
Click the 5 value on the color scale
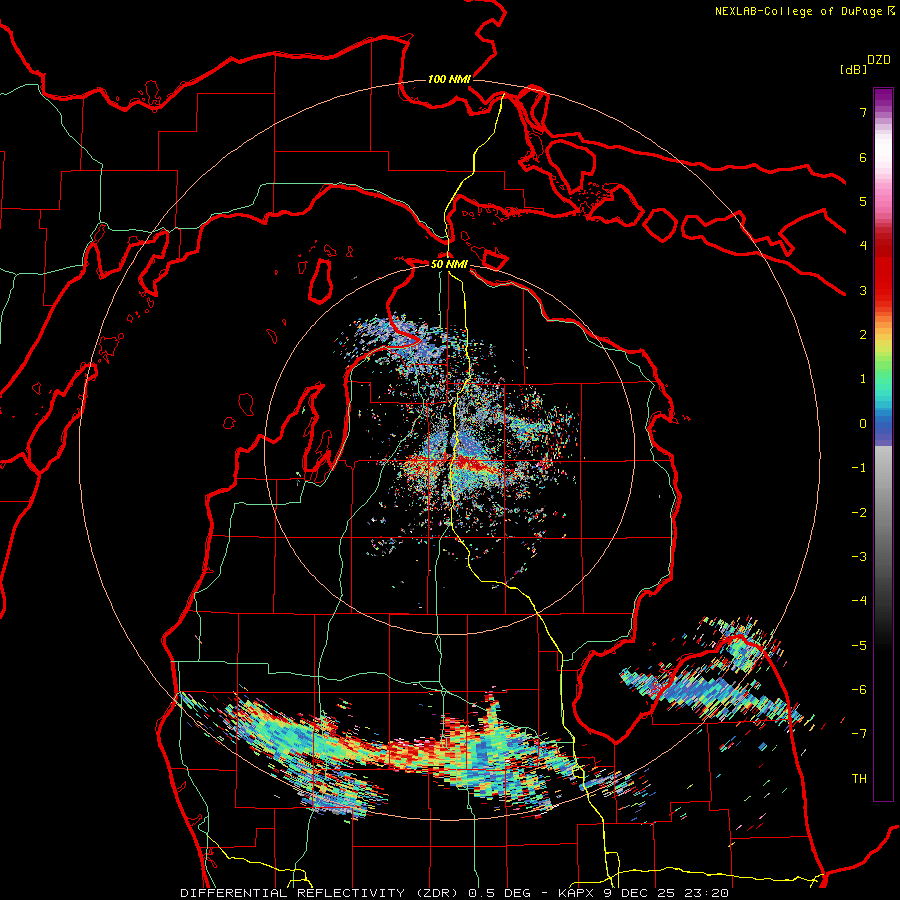tap(863, 201)
